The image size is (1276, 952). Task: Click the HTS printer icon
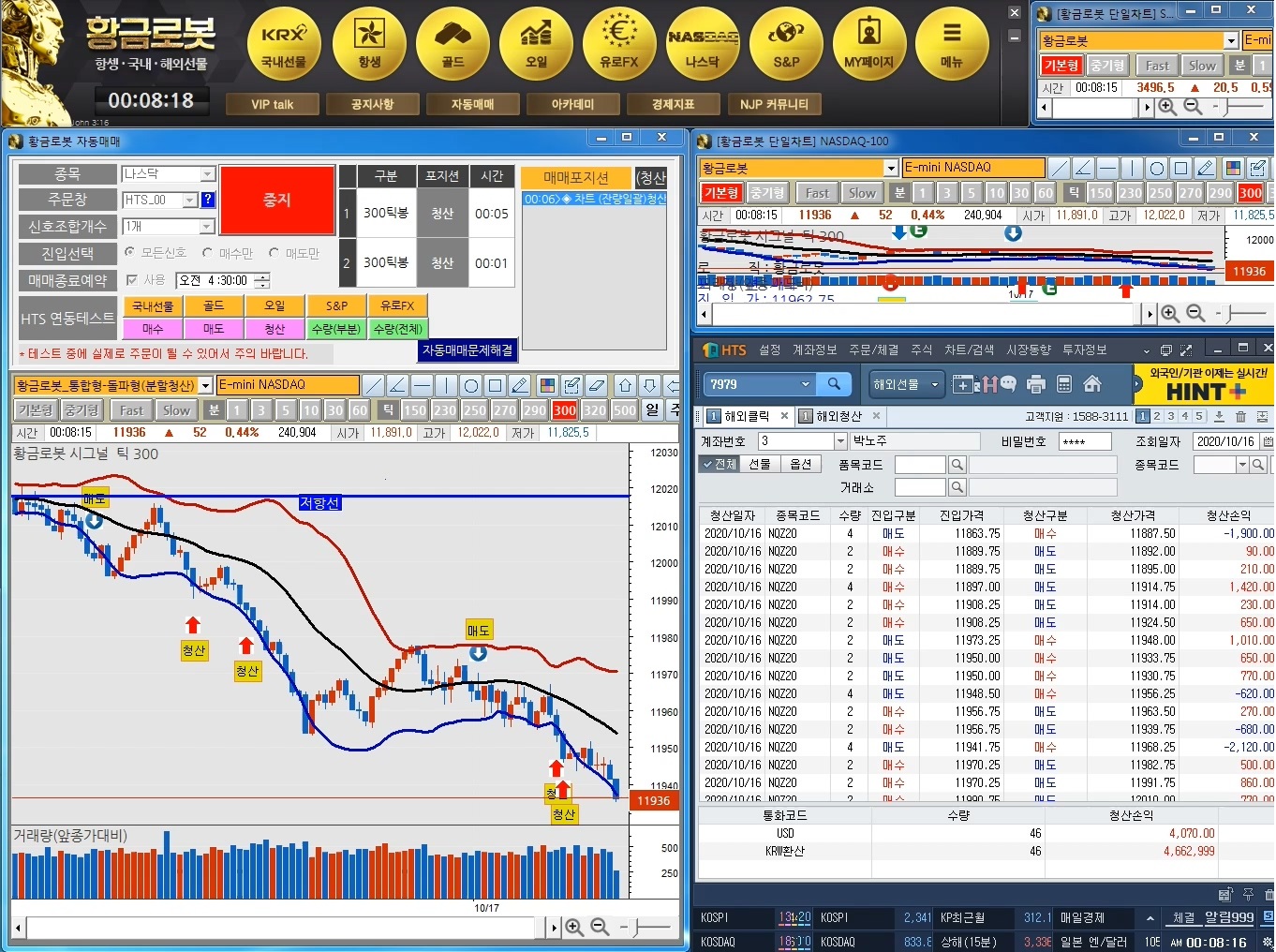[x=1035, y=384]
